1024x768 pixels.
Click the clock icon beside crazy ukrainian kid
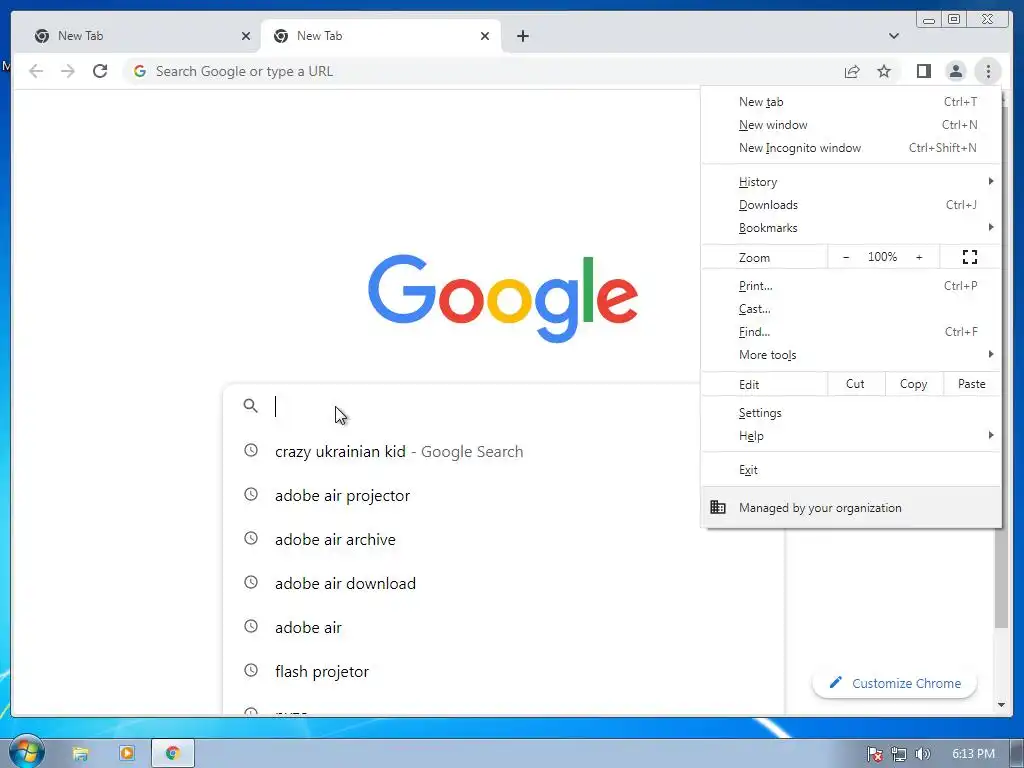click(x=251, y=451)
